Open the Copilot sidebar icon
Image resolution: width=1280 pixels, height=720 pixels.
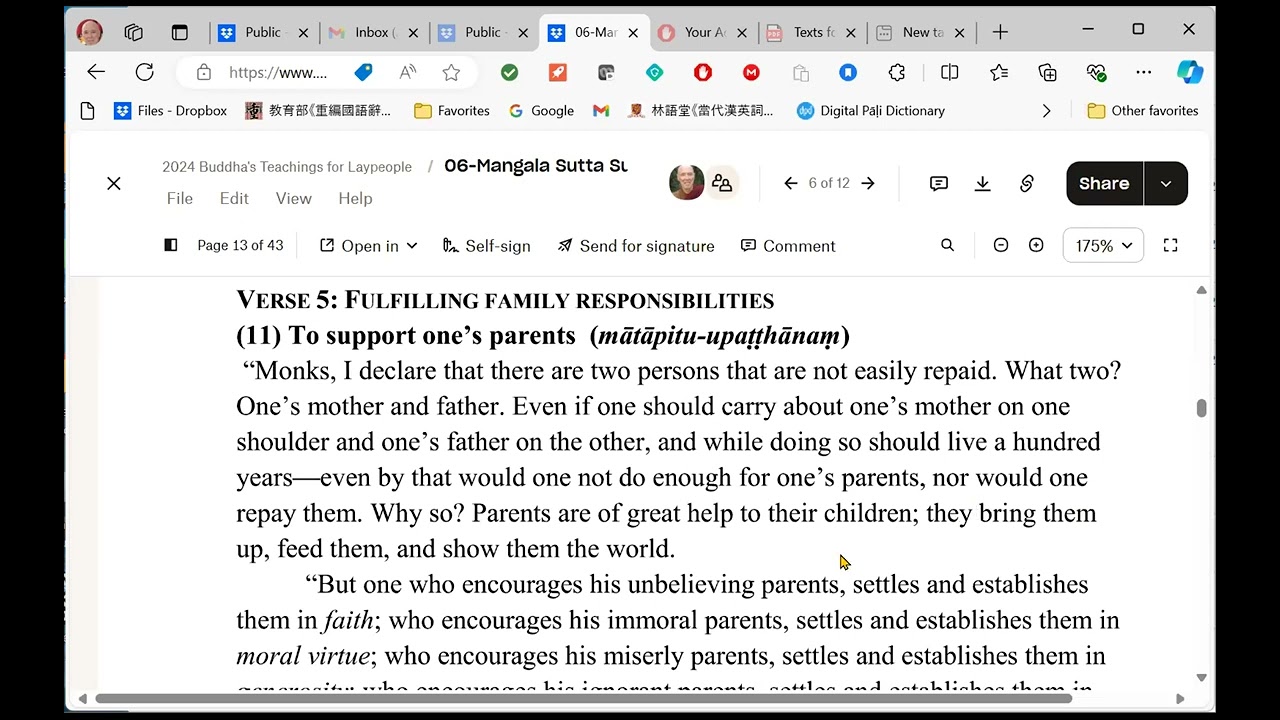[x=1190, y=72]
